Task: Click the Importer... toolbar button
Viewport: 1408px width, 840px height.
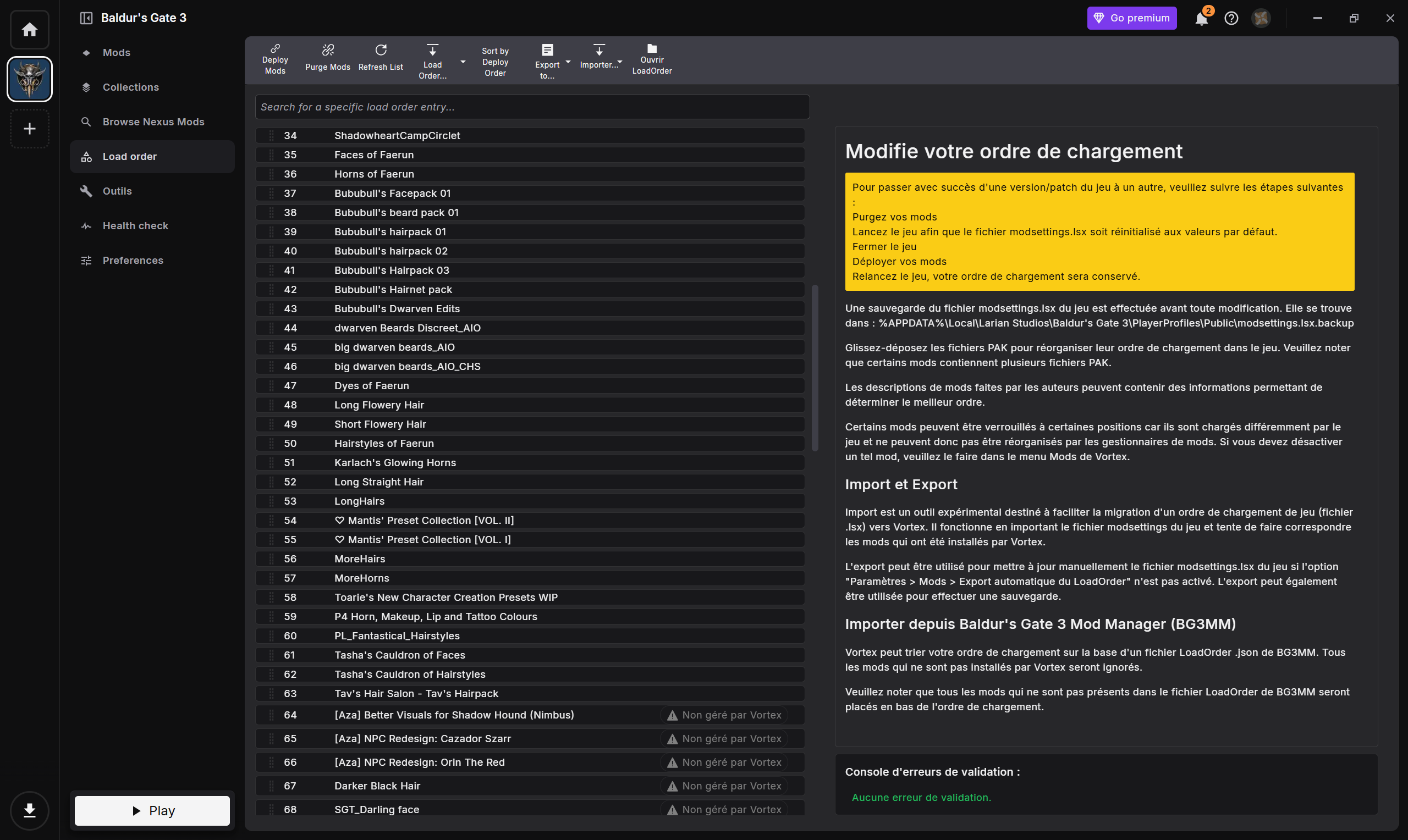Action: (x=598, y=57)
